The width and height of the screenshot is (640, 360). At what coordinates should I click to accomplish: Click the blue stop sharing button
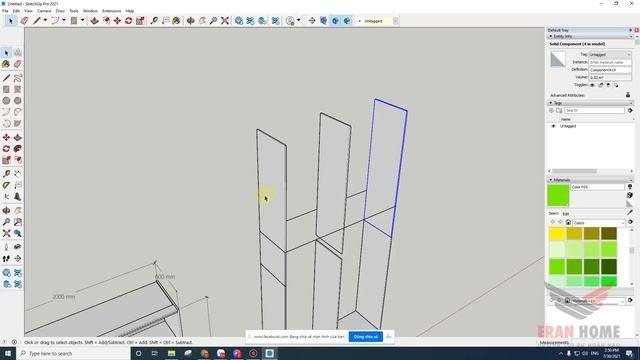click(x=366, y=337)
